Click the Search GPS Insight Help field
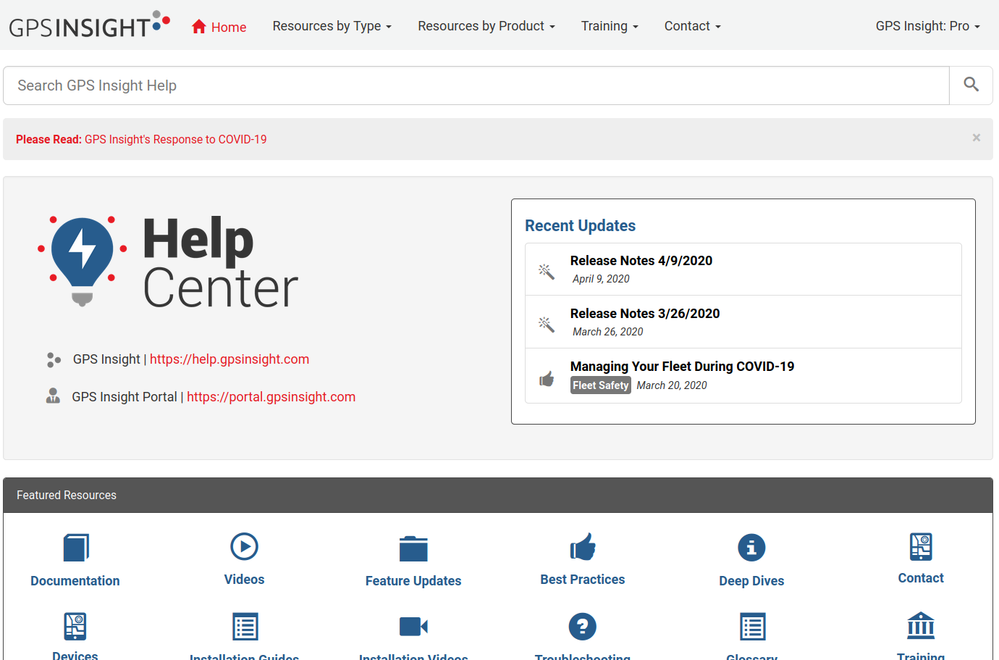999x660 pixels. pos(476,86)
